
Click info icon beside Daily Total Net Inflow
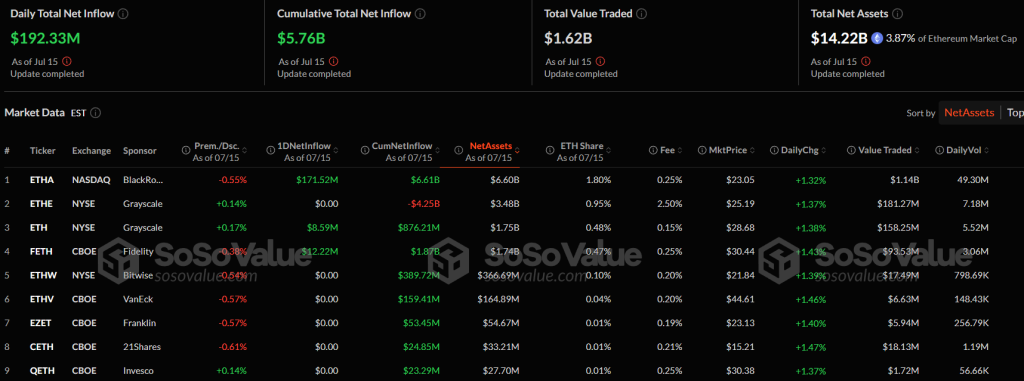pos(123,13)
